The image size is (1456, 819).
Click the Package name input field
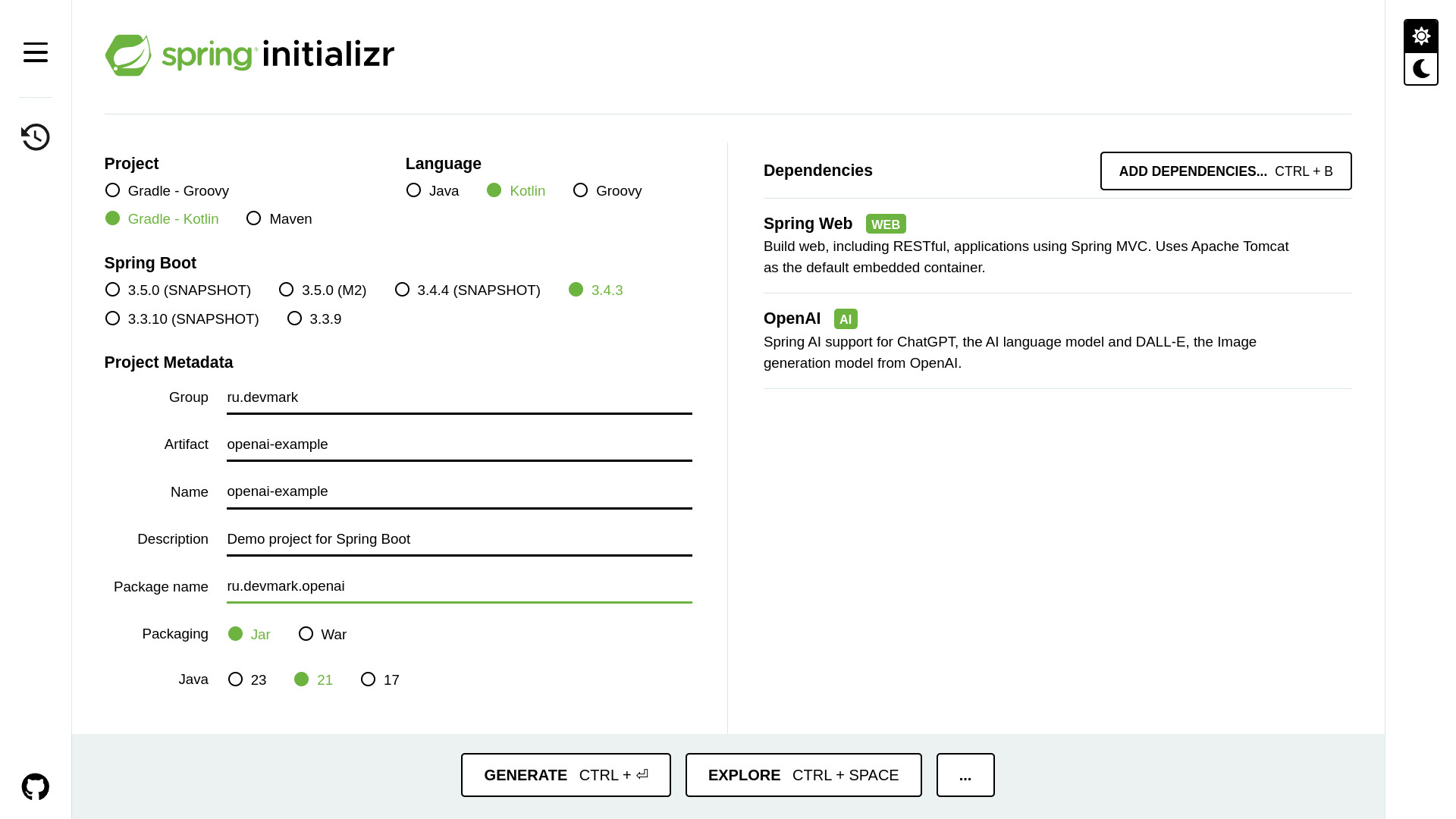click(x=460, y=587)
